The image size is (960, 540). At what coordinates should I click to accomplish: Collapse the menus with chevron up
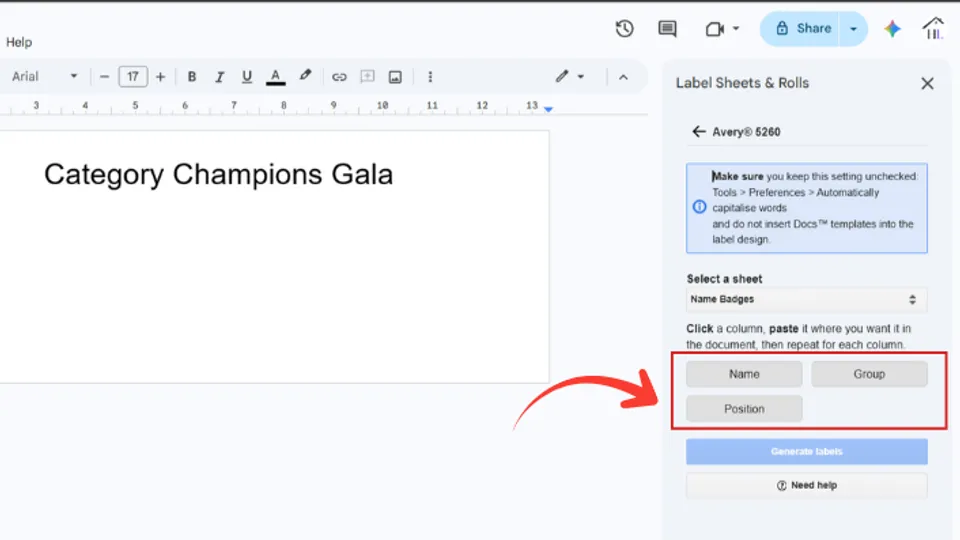(x=623, y=77)
